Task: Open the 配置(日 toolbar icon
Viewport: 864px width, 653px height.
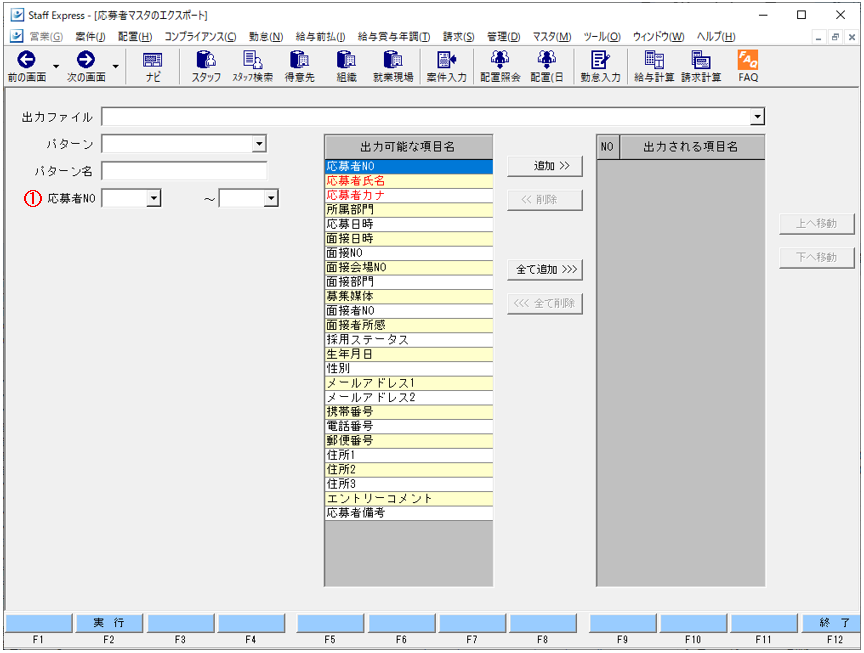Action: point(547,66)
